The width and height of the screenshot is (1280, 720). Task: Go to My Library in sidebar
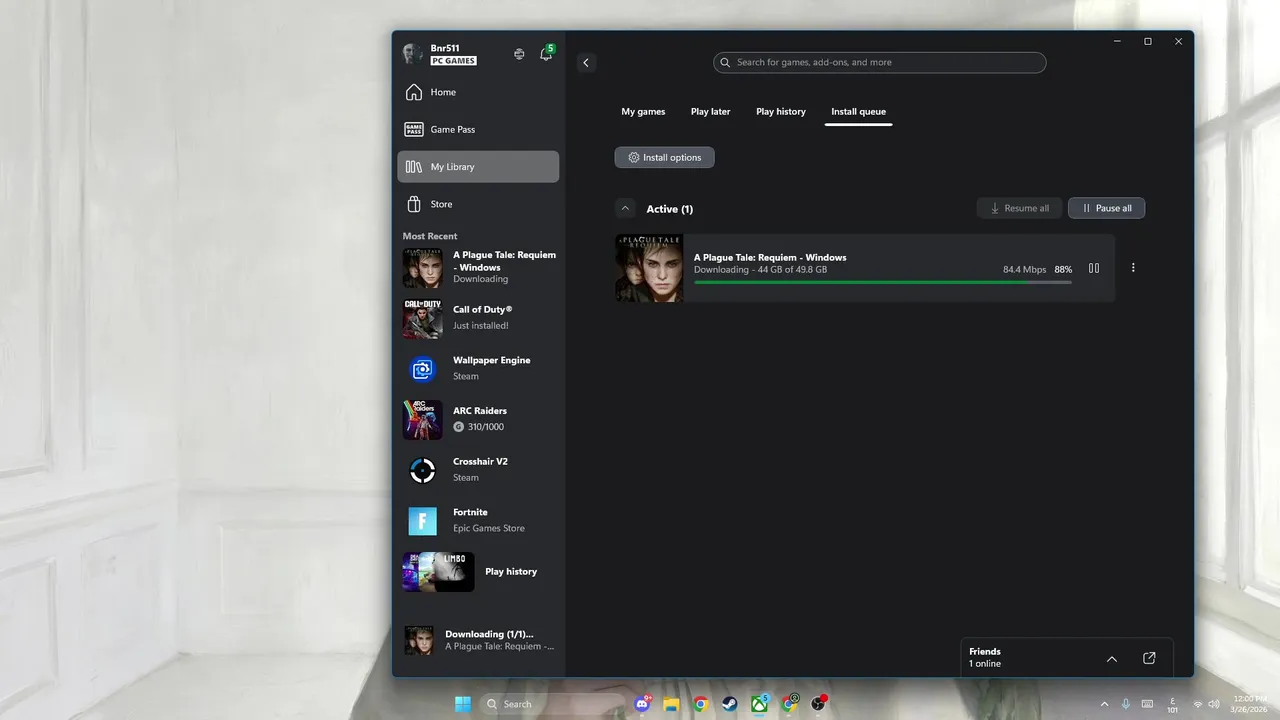[478, 167]
